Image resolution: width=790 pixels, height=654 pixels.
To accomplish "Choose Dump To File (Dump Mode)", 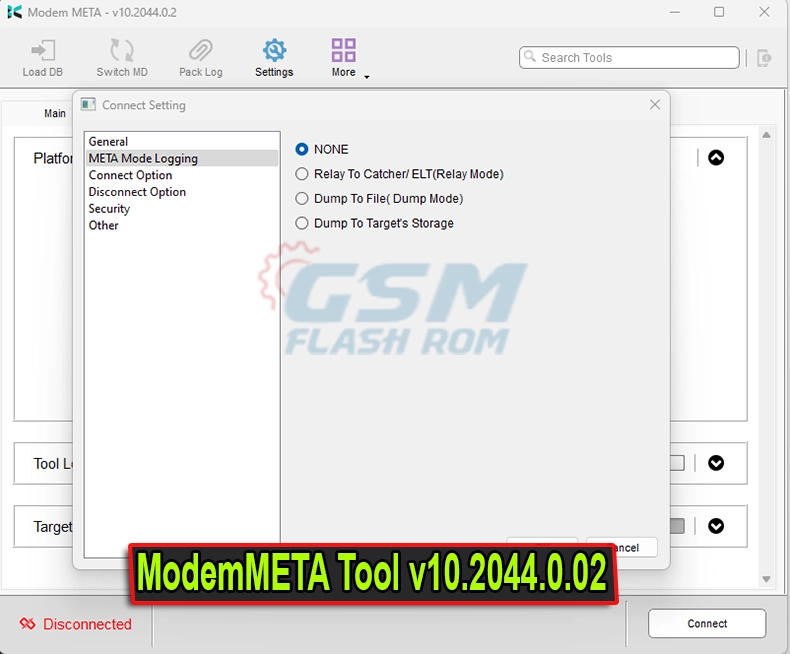I will point(302,199).
